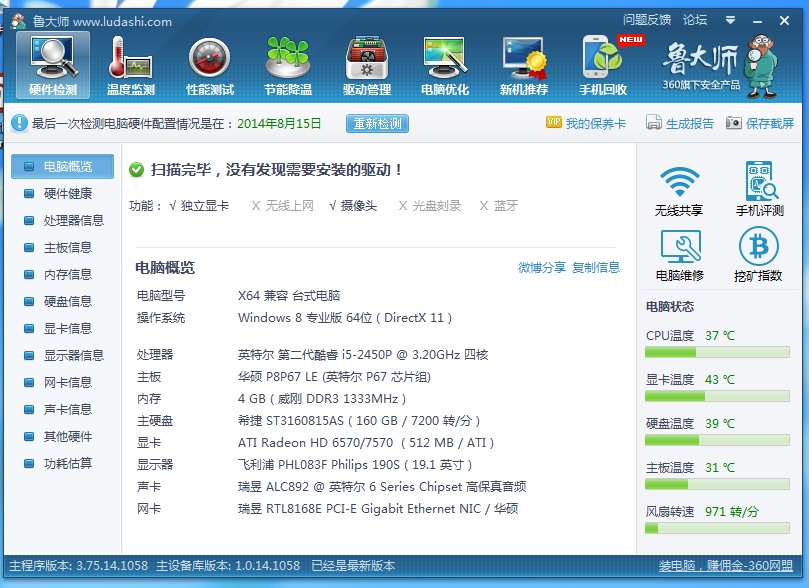Viewport: 809px width, 588px height.
Task: Click the detection date 2014年8月15日
Action: tap(279, 123)
